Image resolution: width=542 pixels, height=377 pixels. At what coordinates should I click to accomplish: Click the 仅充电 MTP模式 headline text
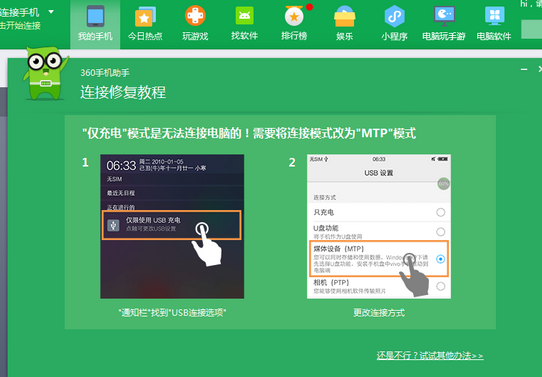(x=249, y=133)
